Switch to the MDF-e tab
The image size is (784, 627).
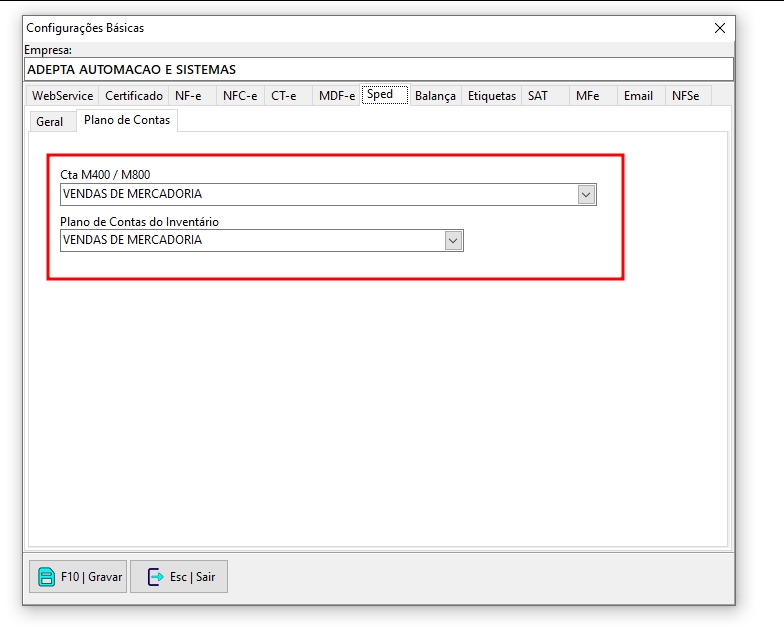click(x=336, y=96)
